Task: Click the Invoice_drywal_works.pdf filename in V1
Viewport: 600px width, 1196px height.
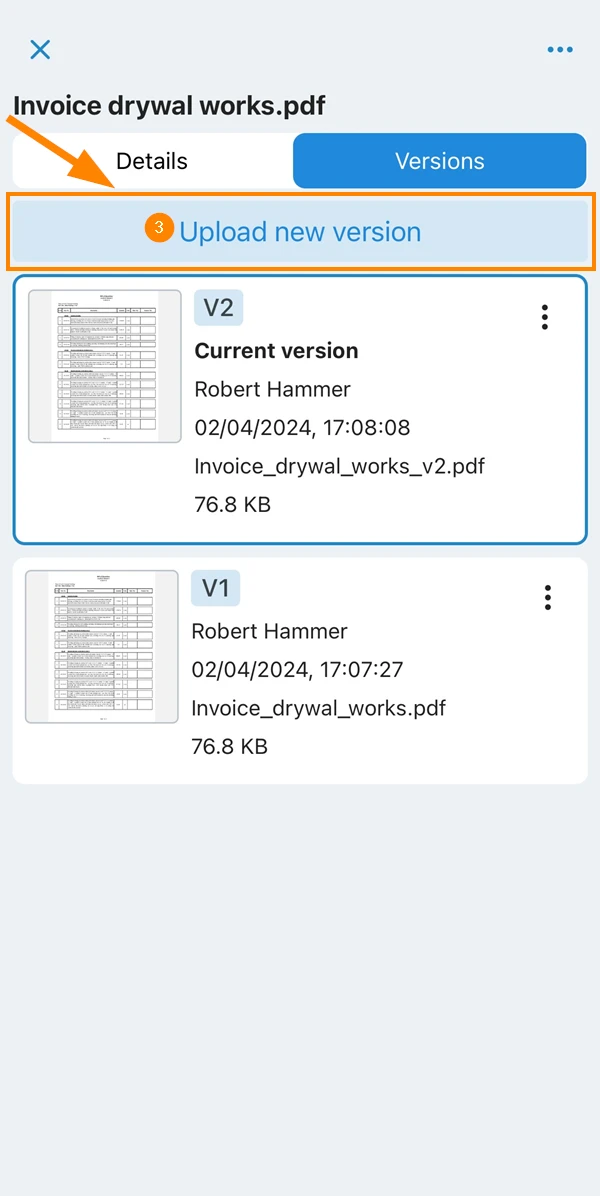Action: [x=319, y=708]
